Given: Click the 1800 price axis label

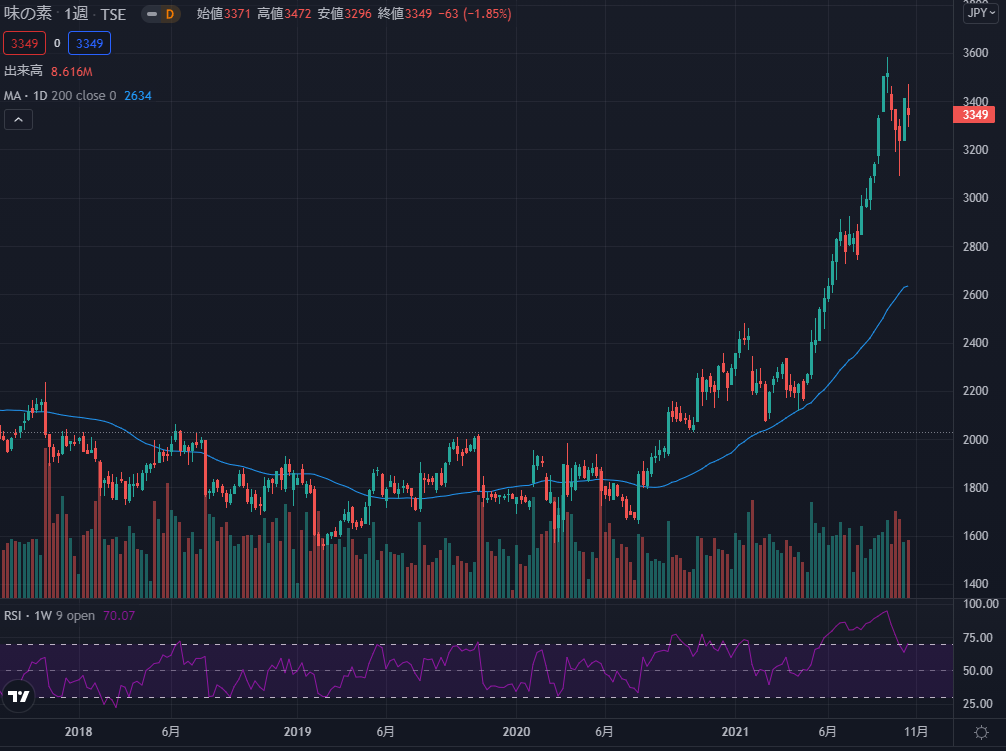Looking at the screenshot, I should [975, 488].
